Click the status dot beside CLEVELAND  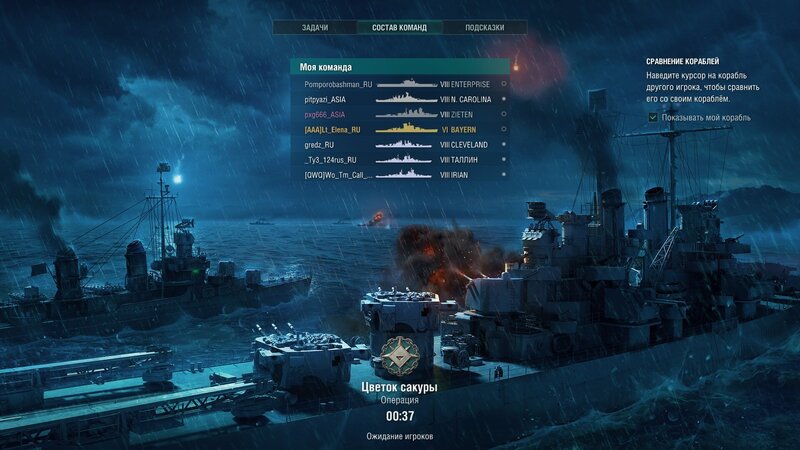coord(504,144)
